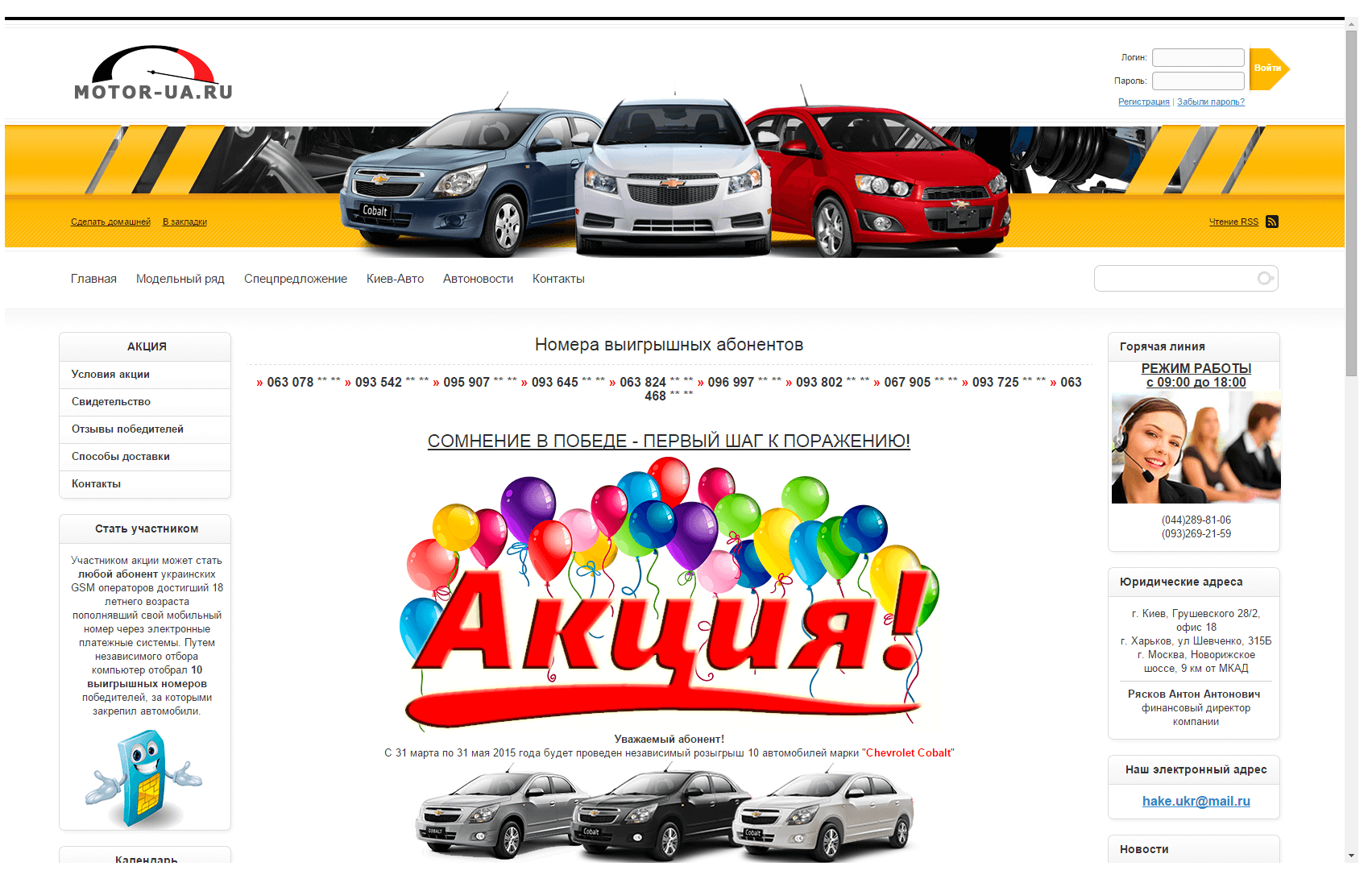Go to Главная in the navigation menu
Image resolution: width=1372 pixels, height=887 pixels.
pos(93,279)
